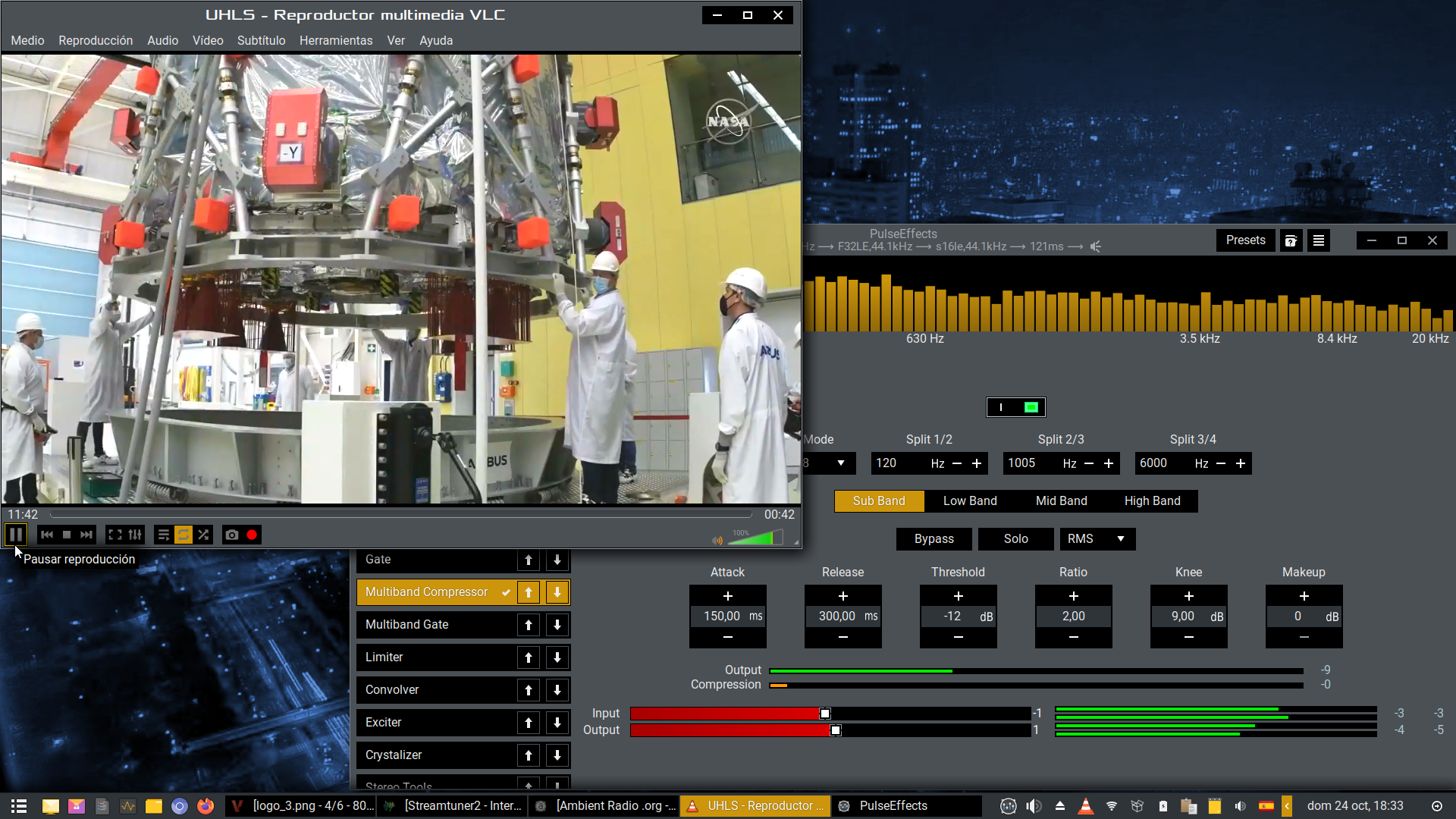This screenshot has height=819, width=1456.
Task: Switch to Streamtuner2 taskbar window
Action: point(453,806)
